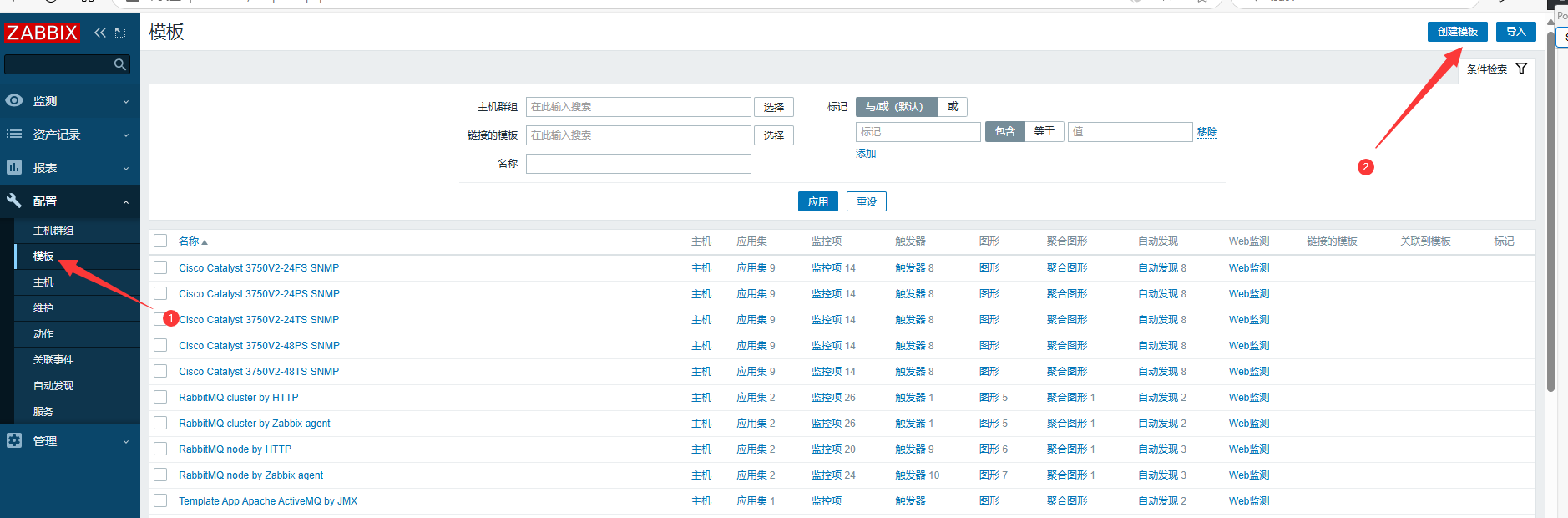The width and height of the screenshot is (1568, 518).
Task: Click the 添加 tag link
Action: 866,154
